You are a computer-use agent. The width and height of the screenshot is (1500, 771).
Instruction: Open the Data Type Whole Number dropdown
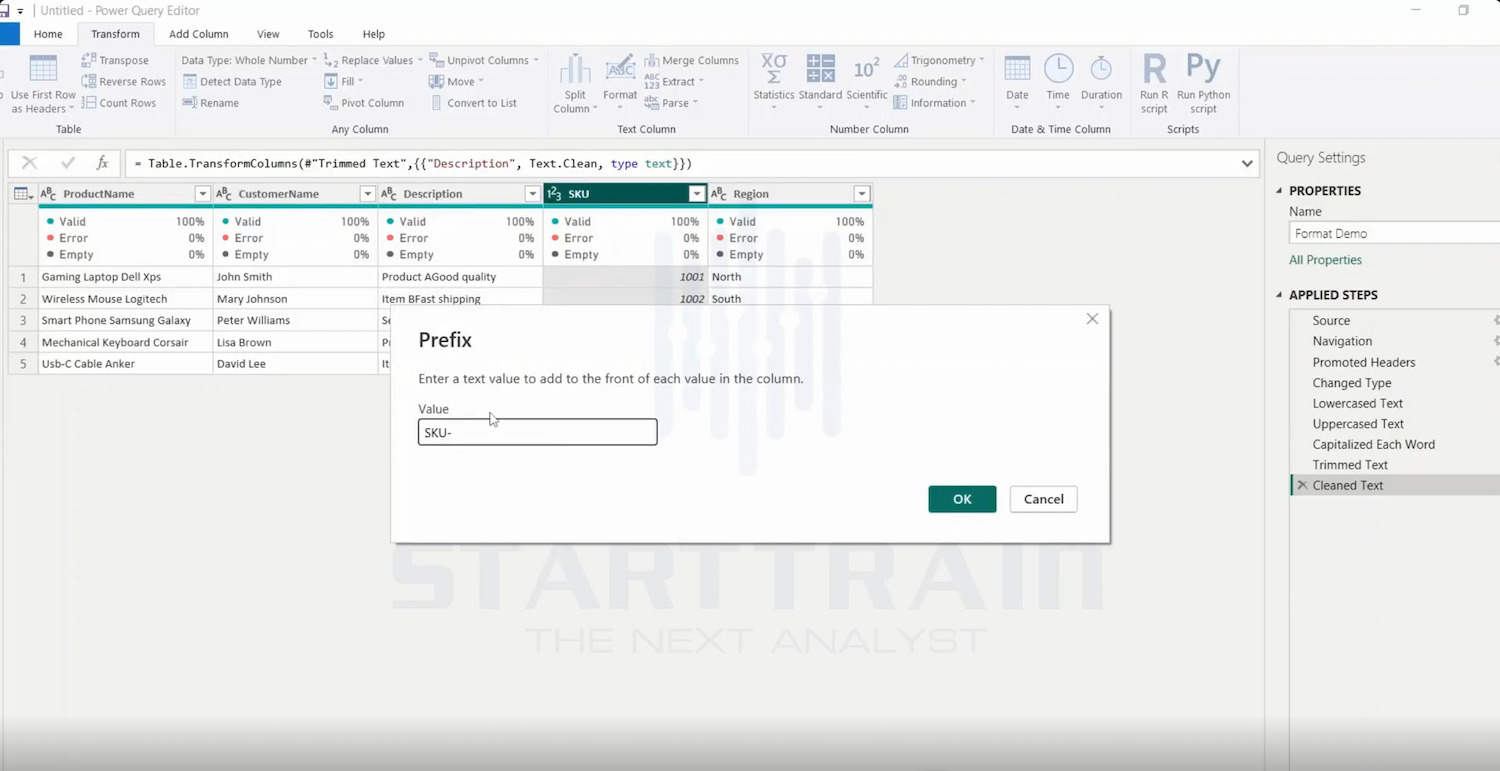(x=249, y=60)
